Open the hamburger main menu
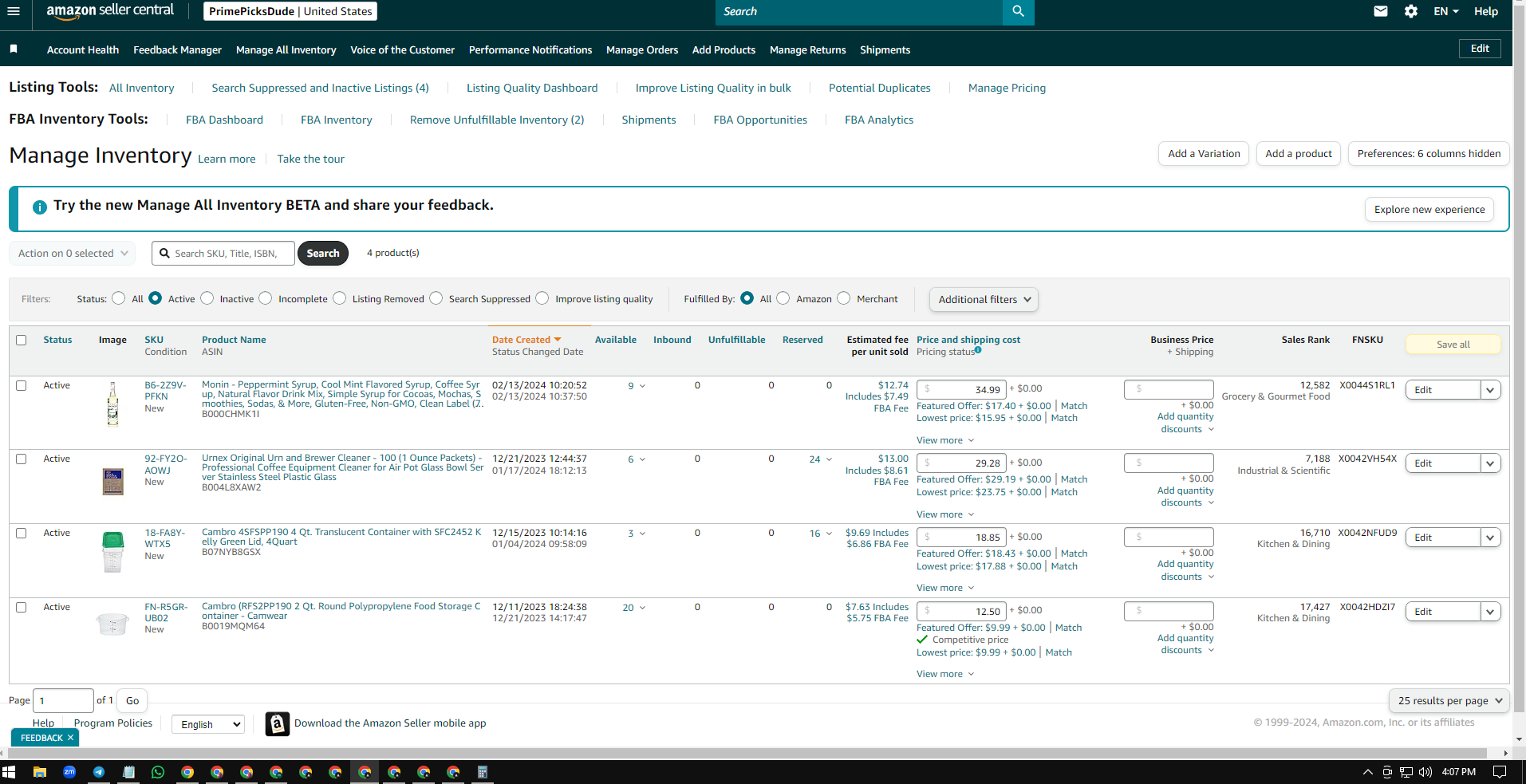The width and height of the screenshot is (1526, 784). coord(14,11)
